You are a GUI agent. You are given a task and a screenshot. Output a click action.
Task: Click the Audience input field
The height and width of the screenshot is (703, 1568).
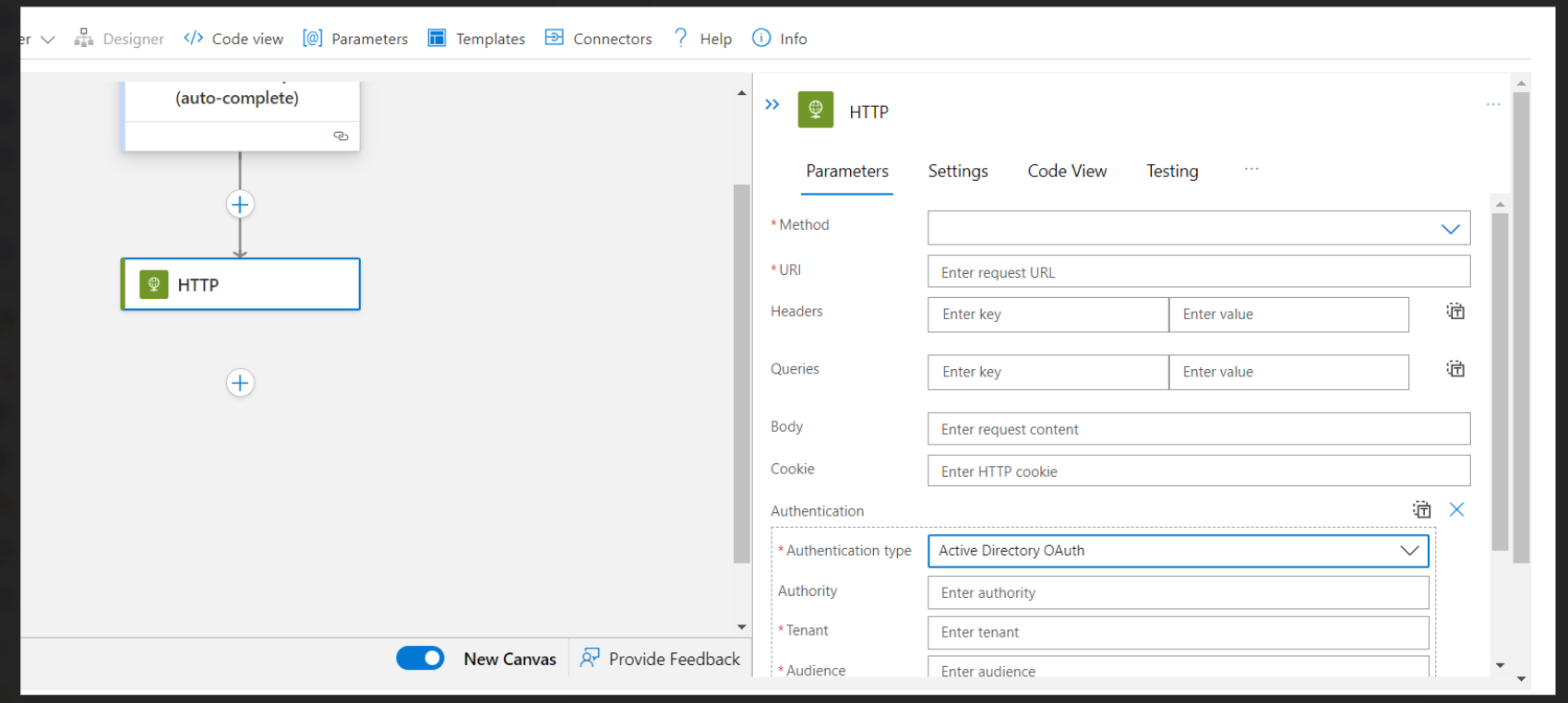[1179, 667]
